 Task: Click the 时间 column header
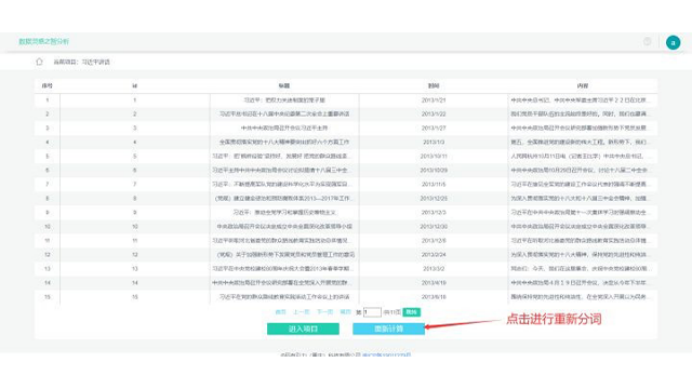pos(434,86)
